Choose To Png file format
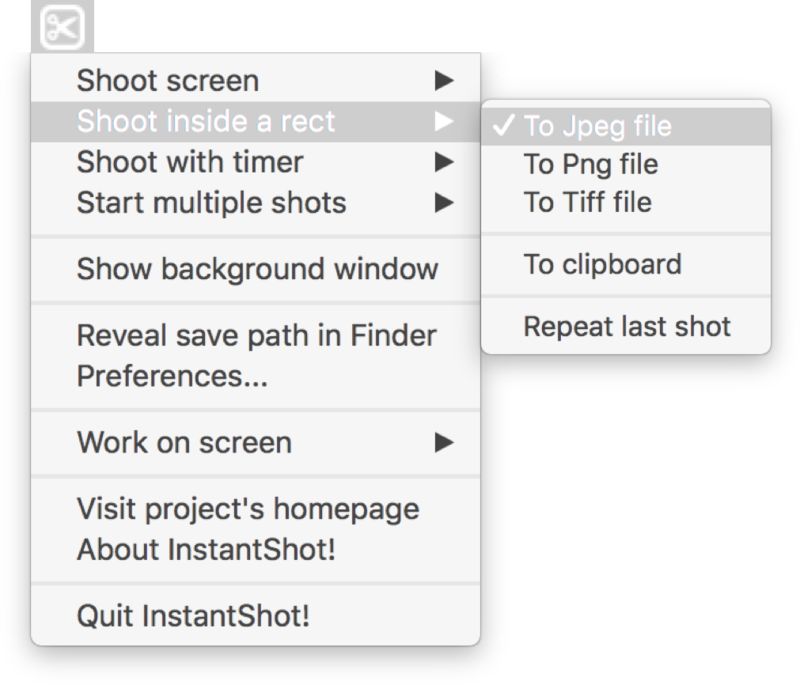Viewport: 800px width, 685px height. point(591,164)
